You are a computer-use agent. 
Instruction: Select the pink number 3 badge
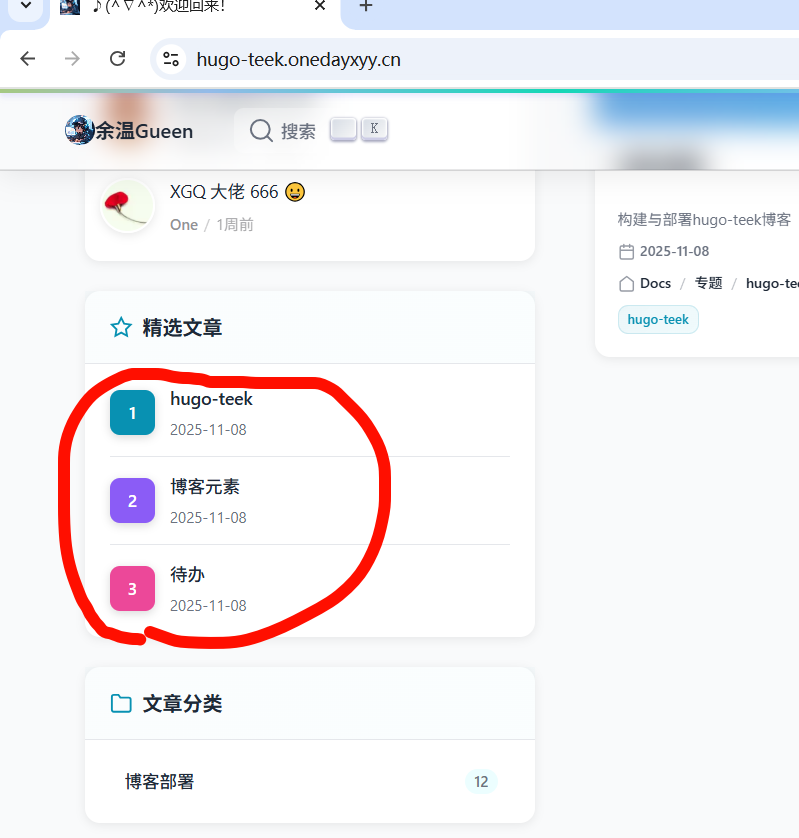(132, 588)
